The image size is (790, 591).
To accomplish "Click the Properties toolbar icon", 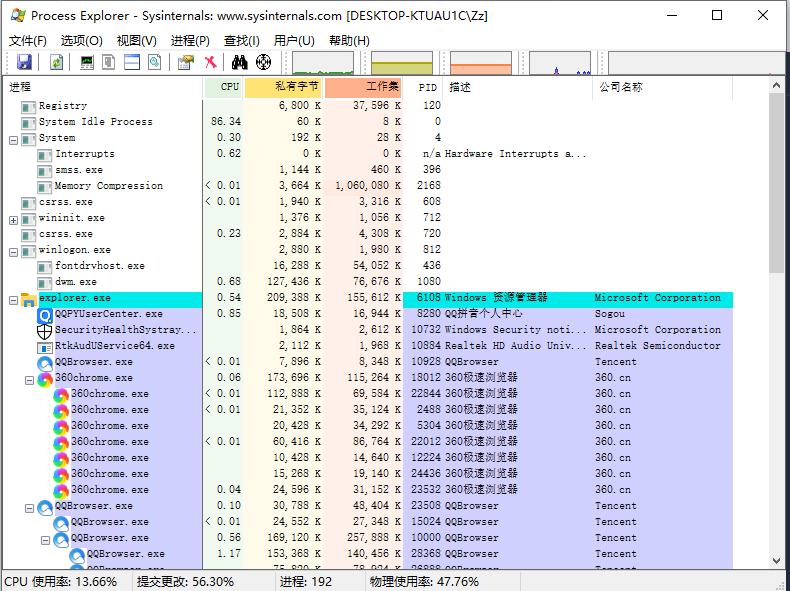I will click(x=186, y=62).
